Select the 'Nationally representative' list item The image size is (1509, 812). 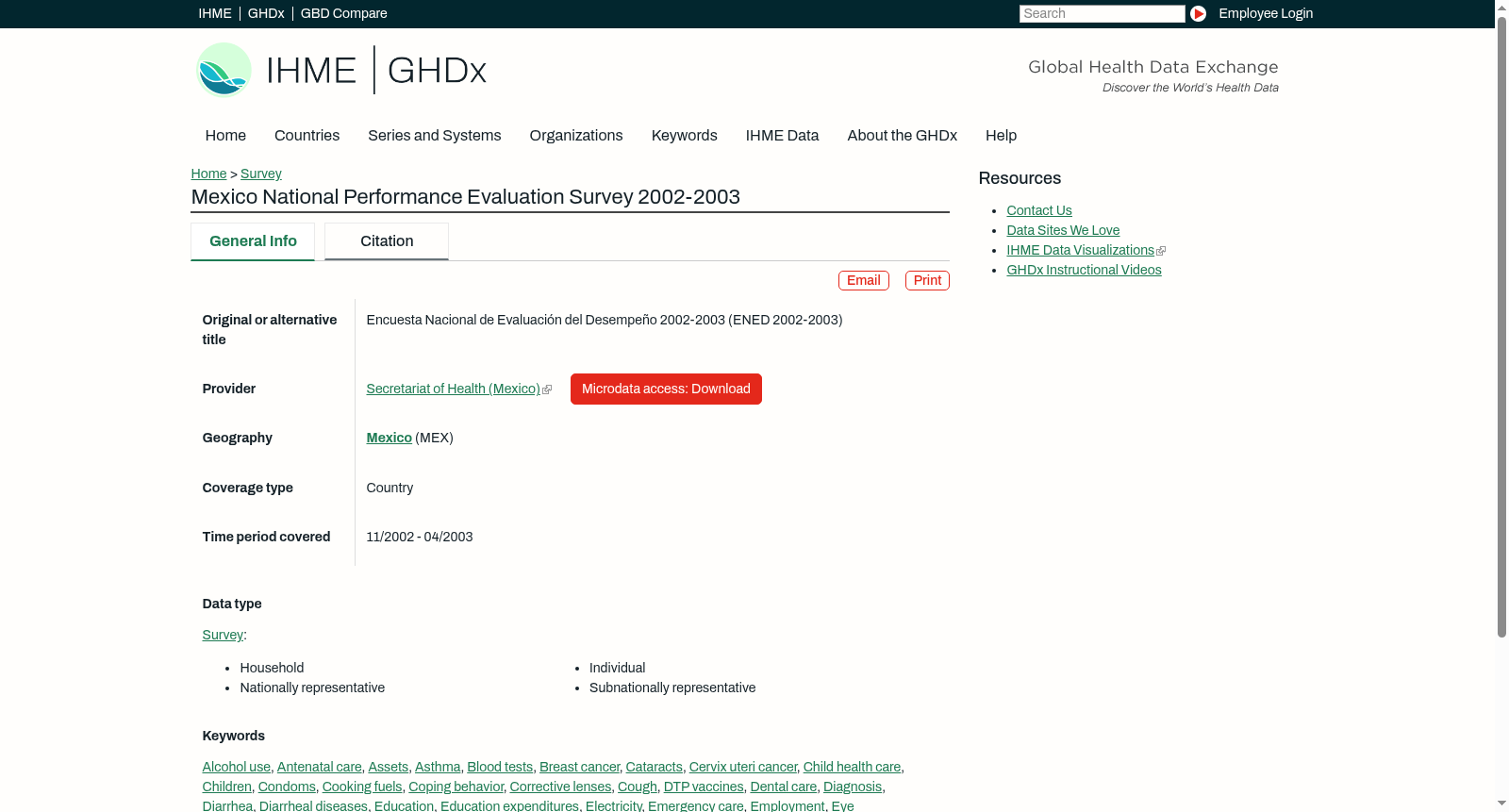(312, 688)
